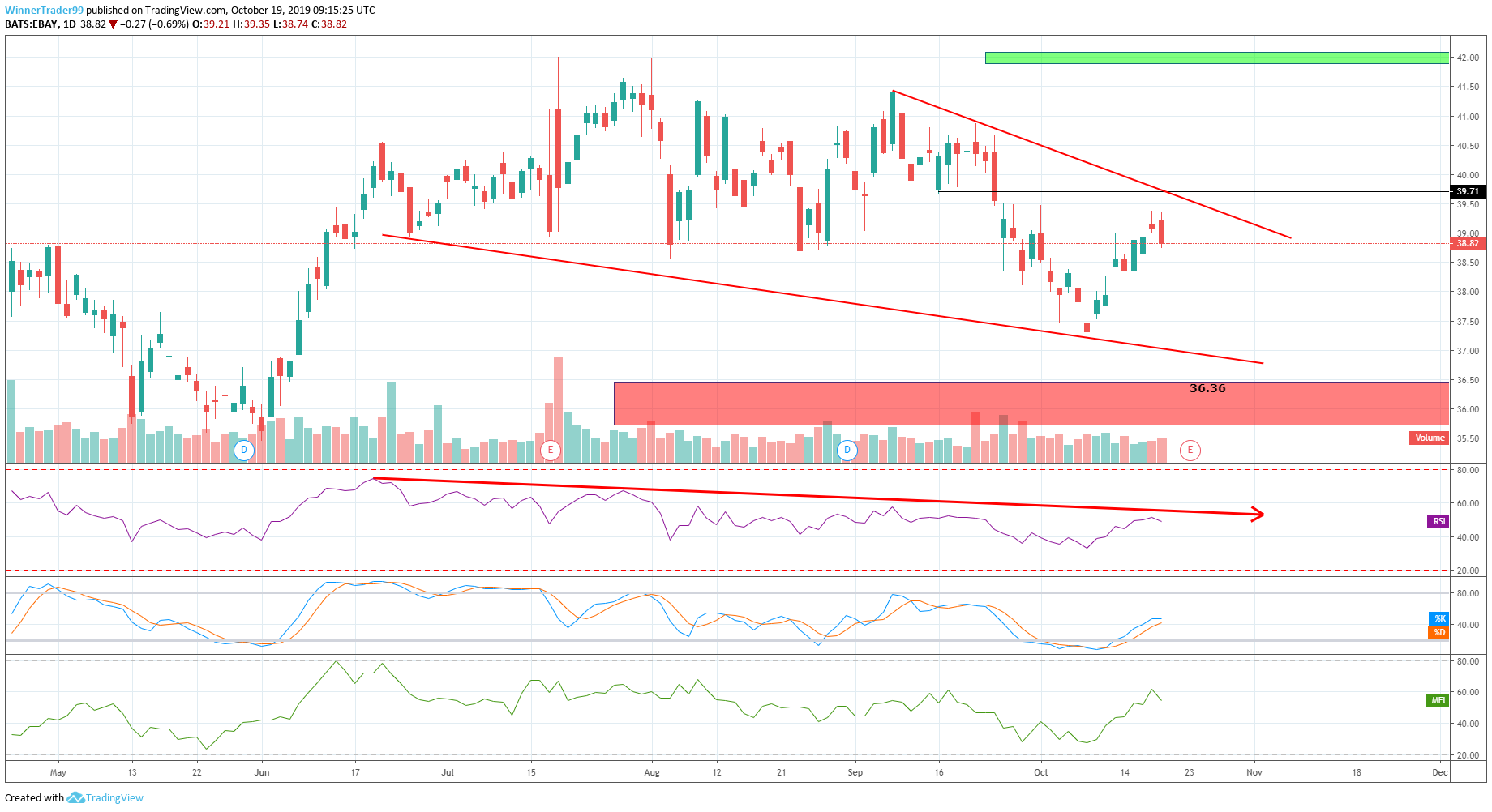
Task: Click the May label on time axis
Action: pyautogui.click(x=58, y=772)
